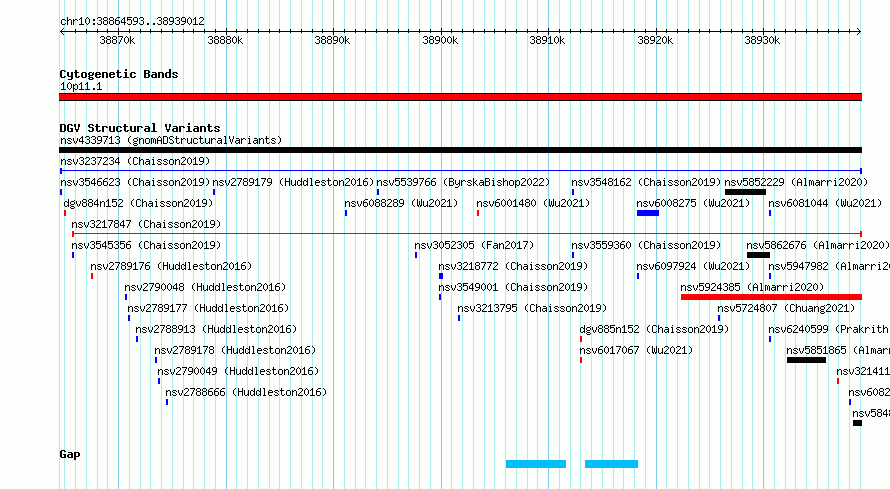This screenshot has height=489, width=890.
Task: Select nsv3548162 (Chaisson2019) variant
Action: (646, 182)
